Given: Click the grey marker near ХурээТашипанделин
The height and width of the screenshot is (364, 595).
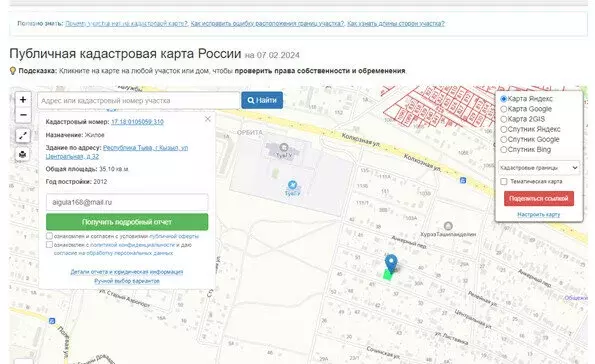Looking at the screenshot, I should click(448, 226).
